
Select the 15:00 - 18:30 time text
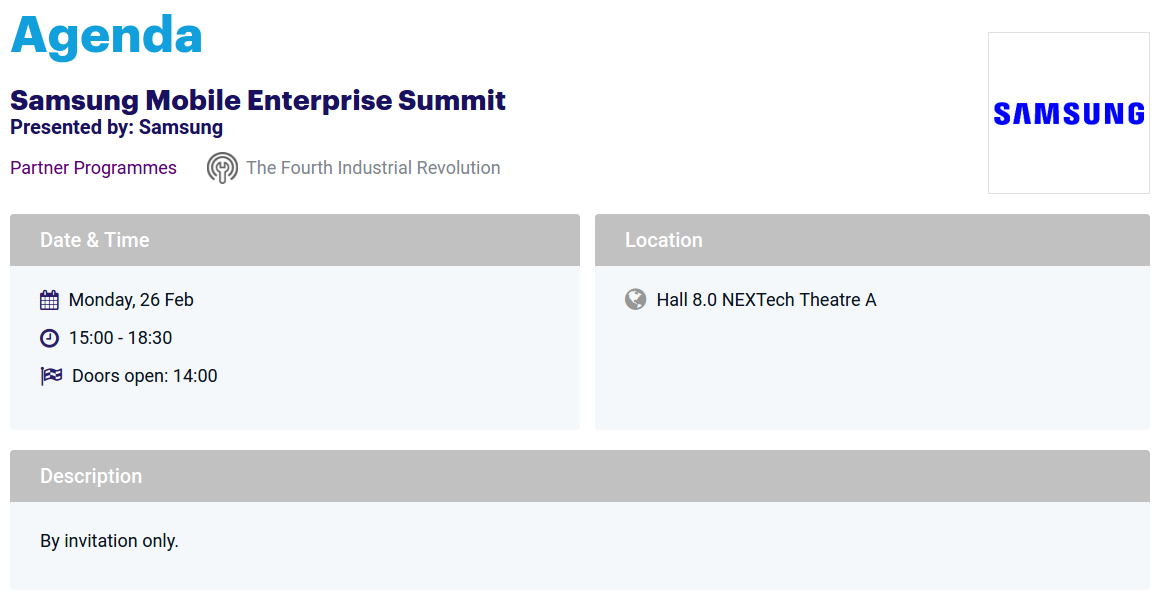pyautogui.click(x=120, y=338)
